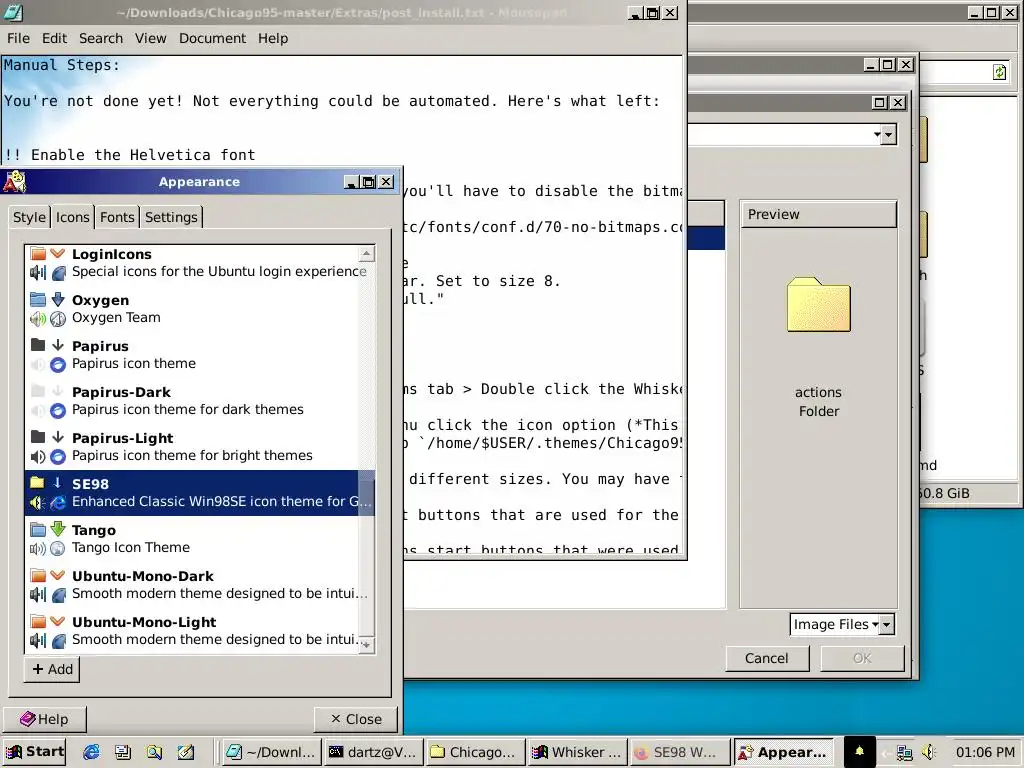Viewport: 1024px width, 768px height.
Task: Switch to the Whisker taskbar item
Action: (577, 752)
